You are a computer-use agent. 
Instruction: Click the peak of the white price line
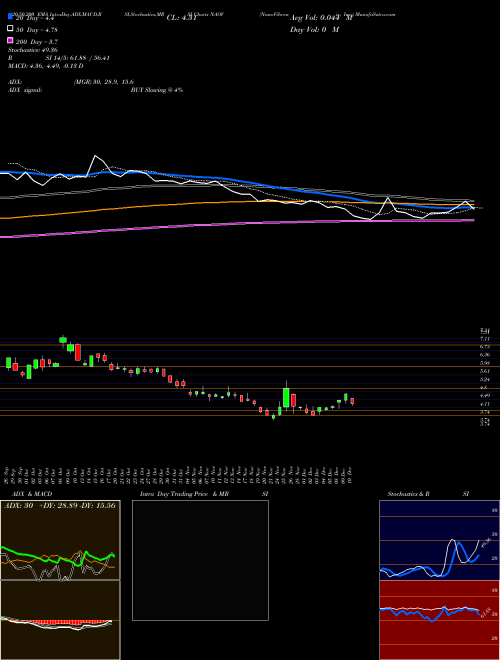tap(96, 156)
